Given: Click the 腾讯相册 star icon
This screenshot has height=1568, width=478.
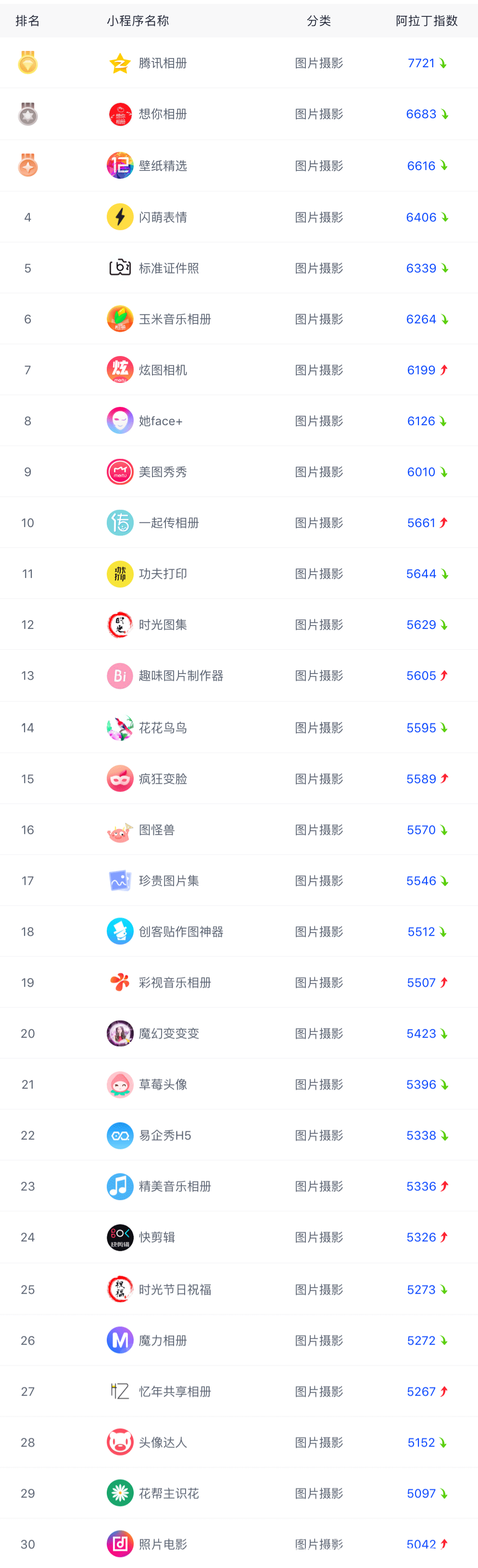Looking at the screenshot, I should coord(120,63).
